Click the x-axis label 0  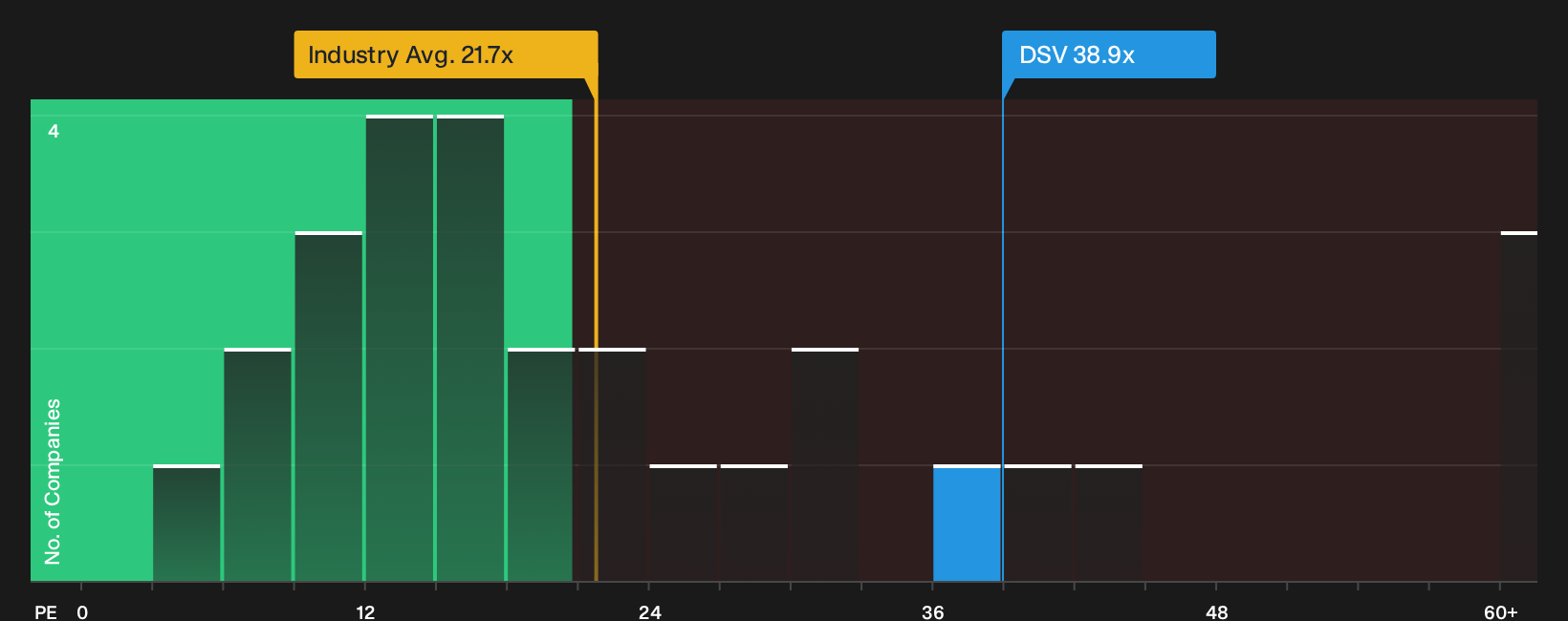(82, 611)
